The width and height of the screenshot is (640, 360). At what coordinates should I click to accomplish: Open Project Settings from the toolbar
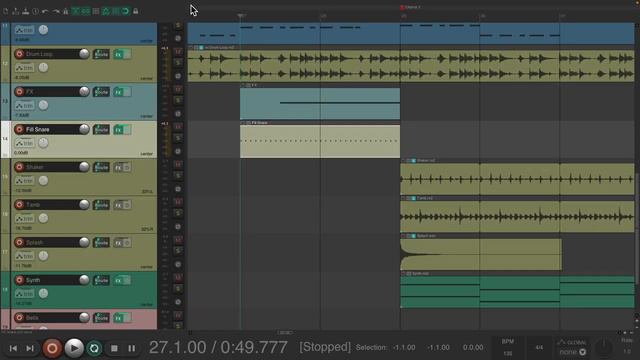pyautogui.click(x=36, y=11)
